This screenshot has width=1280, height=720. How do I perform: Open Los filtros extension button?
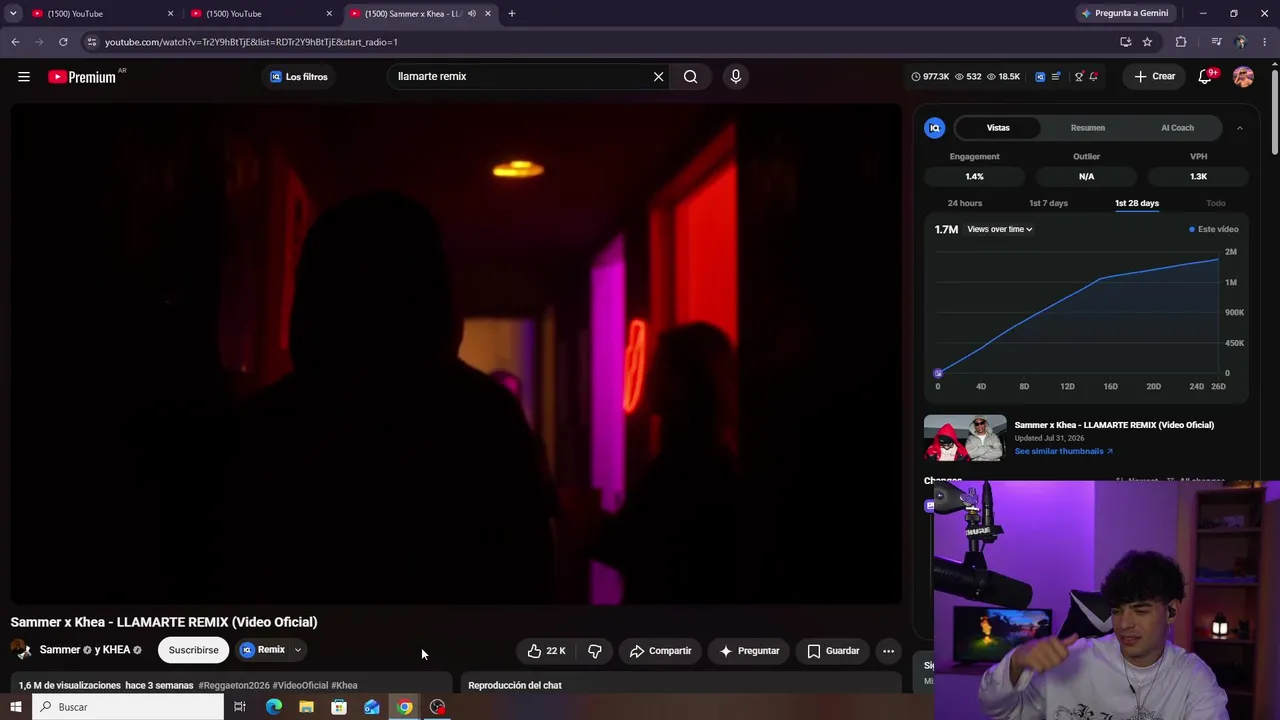298,76
